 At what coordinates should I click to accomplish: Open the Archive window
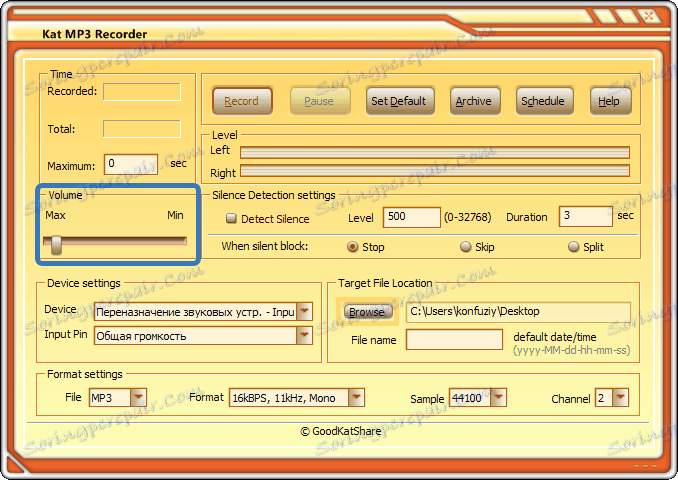click(475, 101)
